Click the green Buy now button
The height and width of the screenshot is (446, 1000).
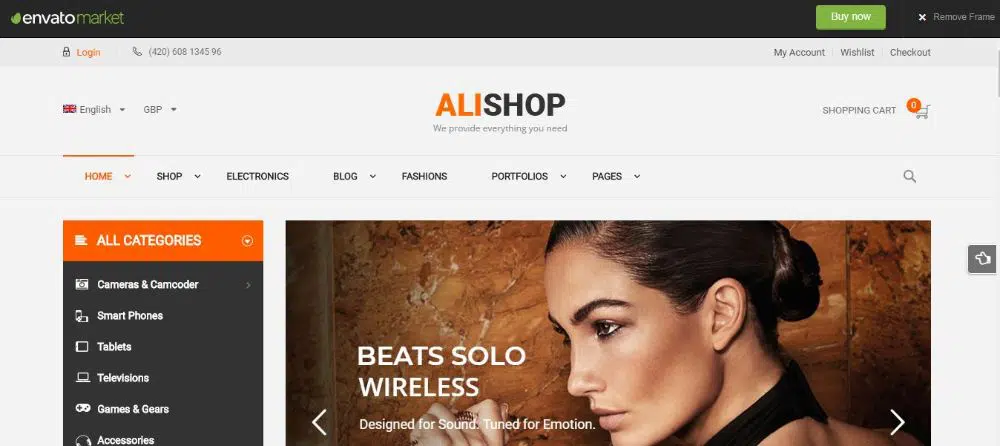pyautogui.click(x=851, y=17)
